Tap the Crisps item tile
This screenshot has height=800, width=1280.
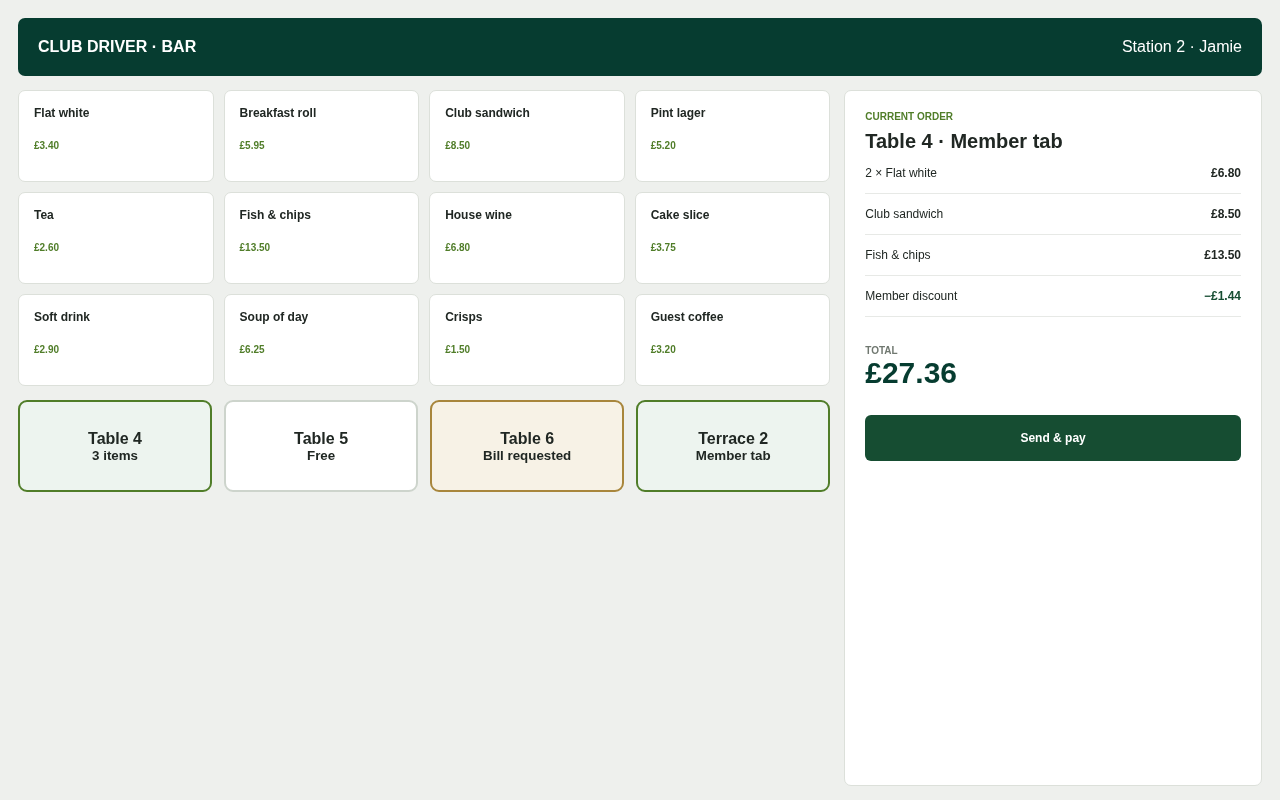click(527, 340)
